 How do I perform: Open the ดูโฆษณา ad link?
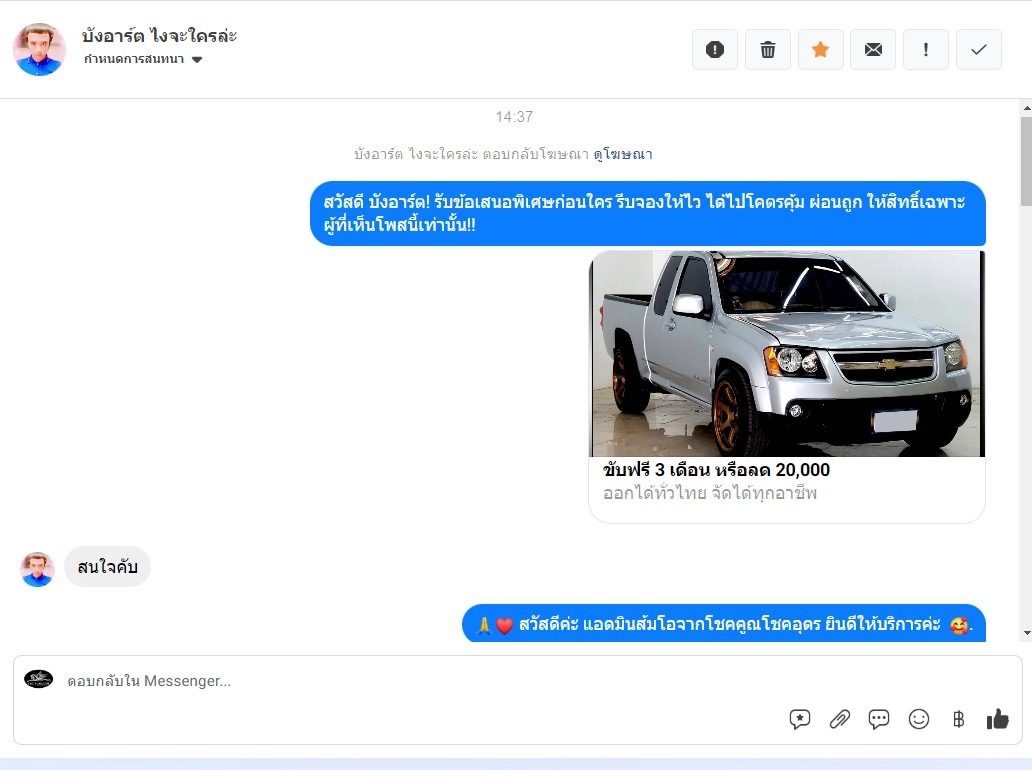[622, 154]
